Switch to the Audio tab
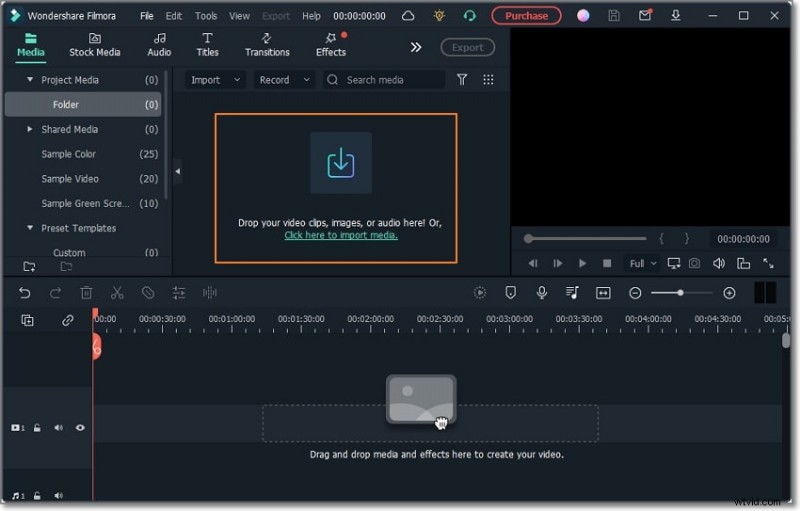Image resolution: width=800 pixels, height=511 pixels. (x=159, y=45)
